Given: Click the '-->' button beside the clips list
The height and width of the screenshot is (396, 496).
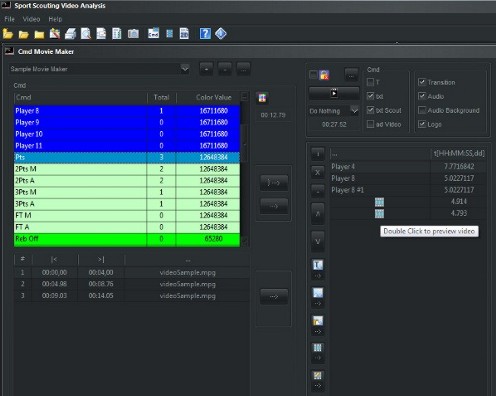Looking at the screenshot, I should pos(274,297).
